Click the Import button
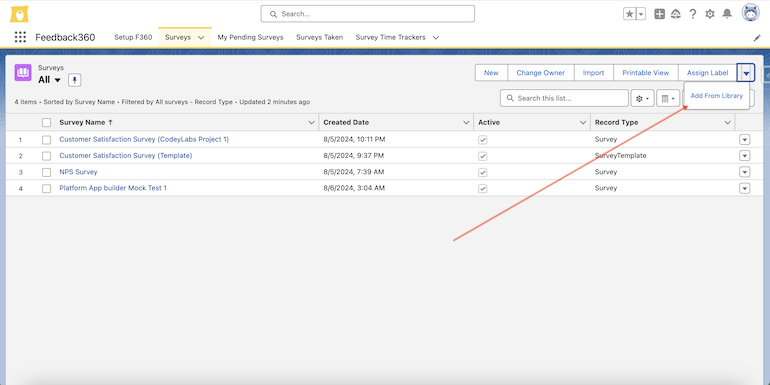Screen dimensions: 770x385 pos(593,73)
